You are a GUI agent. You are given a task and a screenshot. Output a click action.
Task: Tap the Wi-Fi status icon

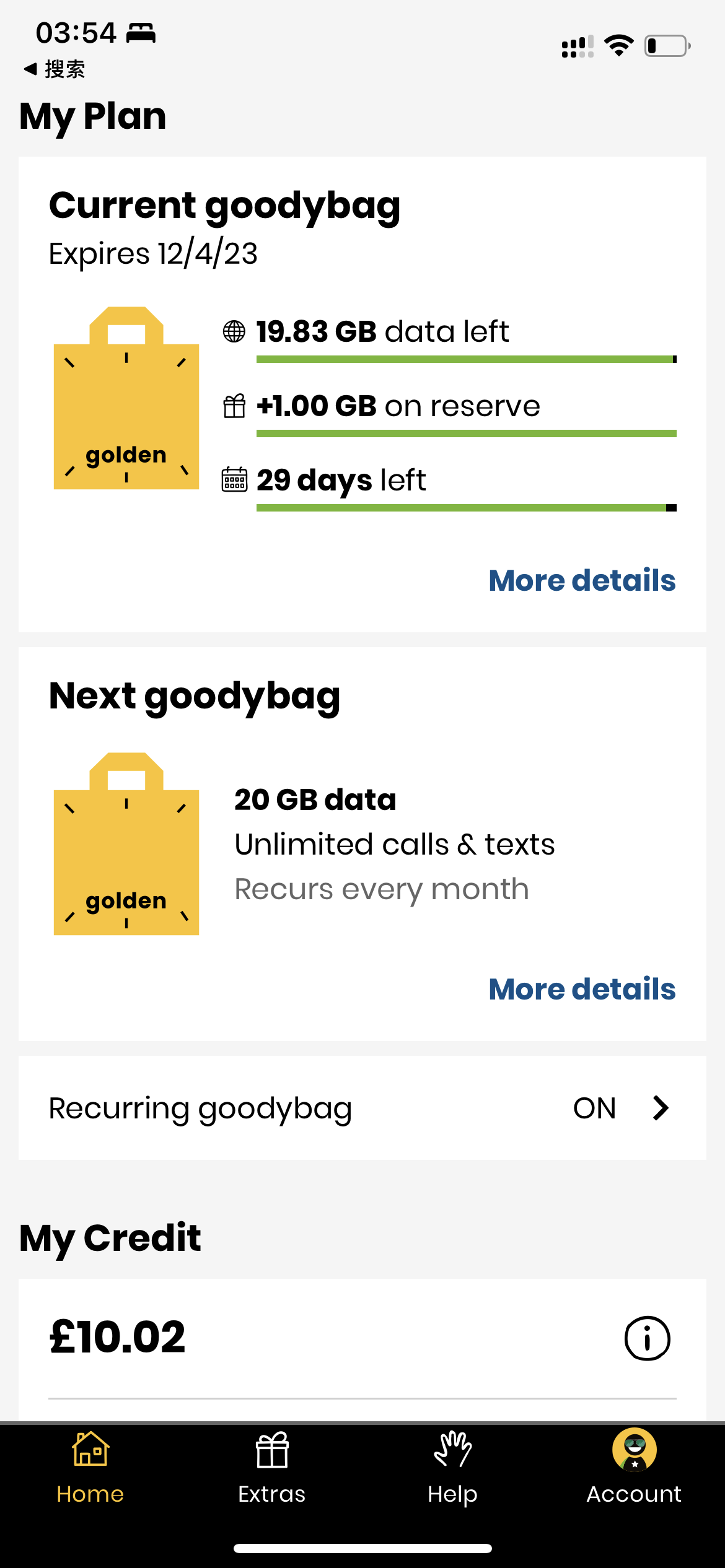618,46
